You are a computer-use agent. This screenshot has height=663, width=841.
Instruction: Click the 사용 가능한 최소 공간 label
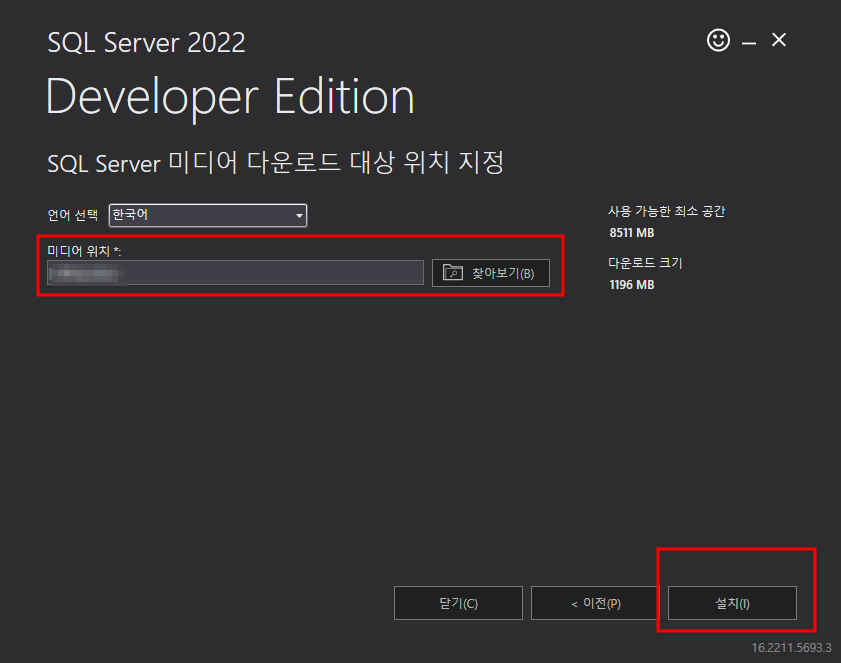pos(666,211)
